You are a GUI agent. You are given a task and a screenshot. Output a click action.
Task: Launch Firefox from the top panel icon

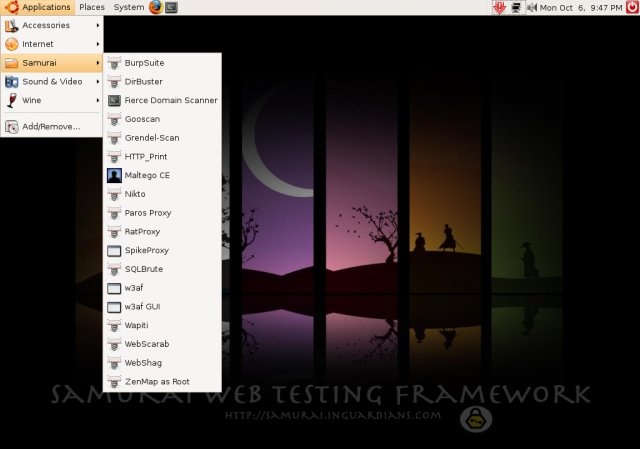pyautogui.click(x=156, y=7)
